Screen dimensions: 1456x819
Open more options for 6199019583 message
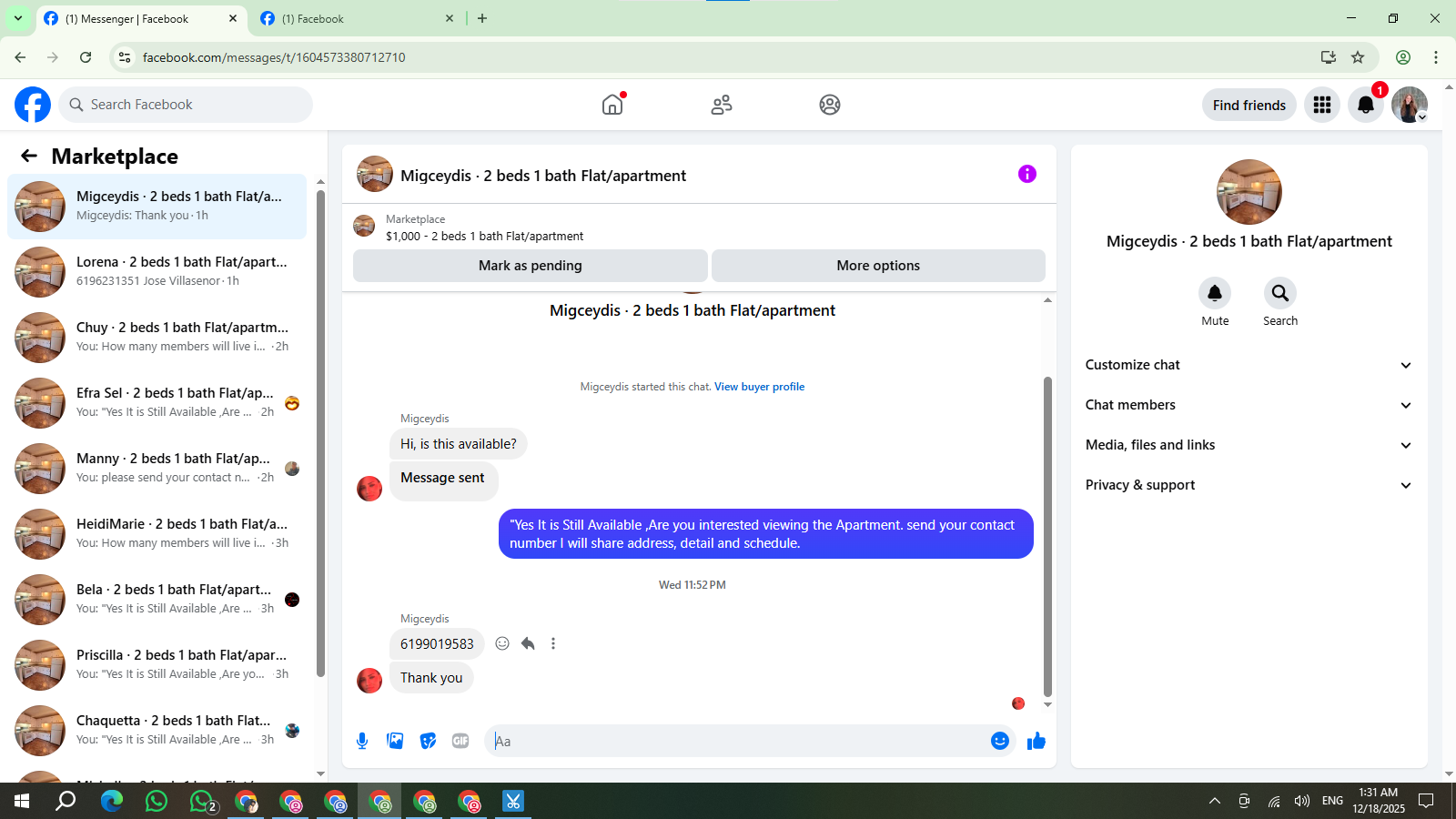(x=553, y=643)
